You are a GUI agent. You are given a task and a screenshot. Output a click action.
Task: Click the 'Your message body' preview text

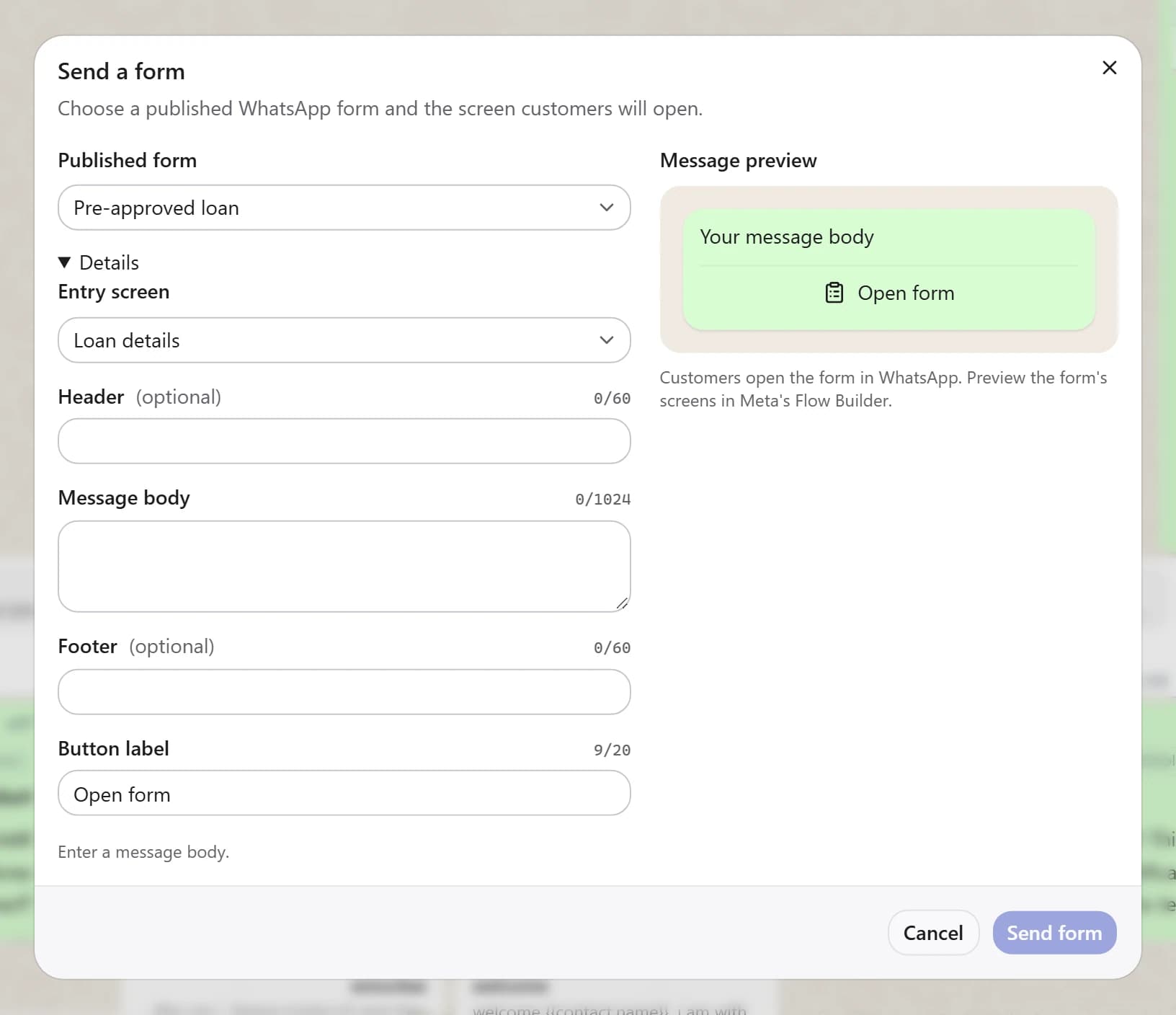tap(786, 236)
